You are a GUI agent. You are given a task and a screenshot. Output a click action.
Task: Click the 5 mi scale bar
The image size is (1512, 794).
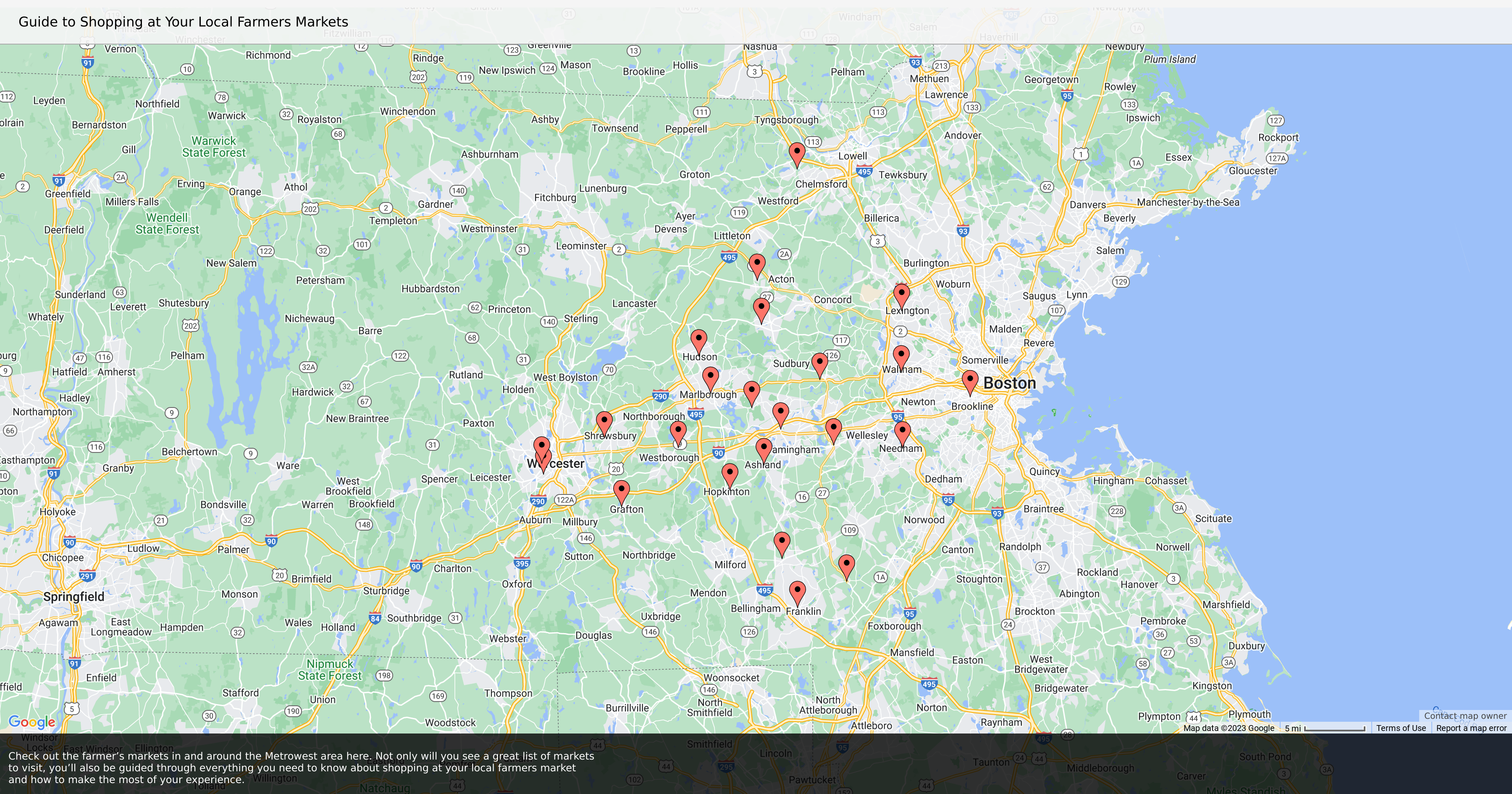click(1326, 728)
